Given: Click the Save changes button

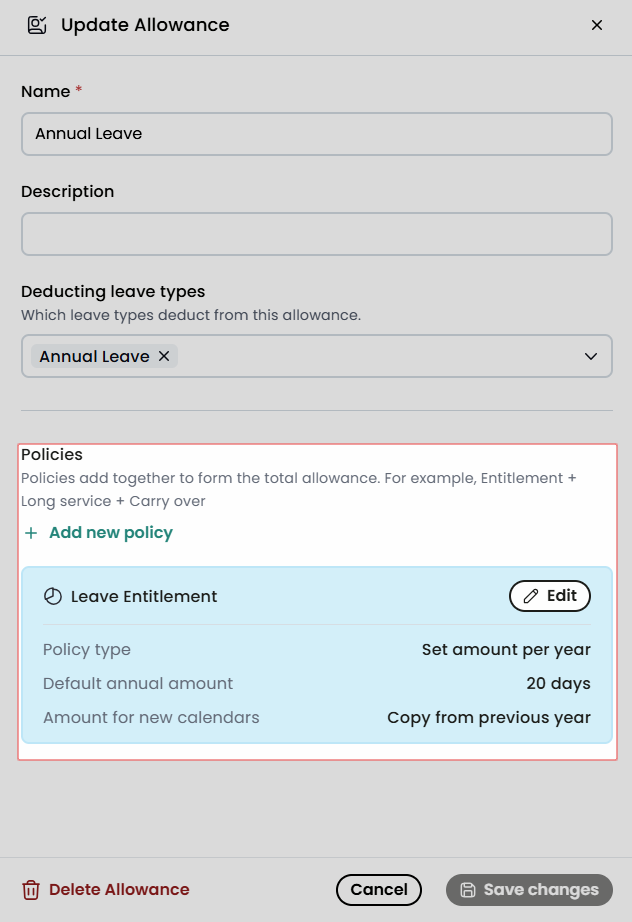Looking at the screenshot, I should point(529,890).
